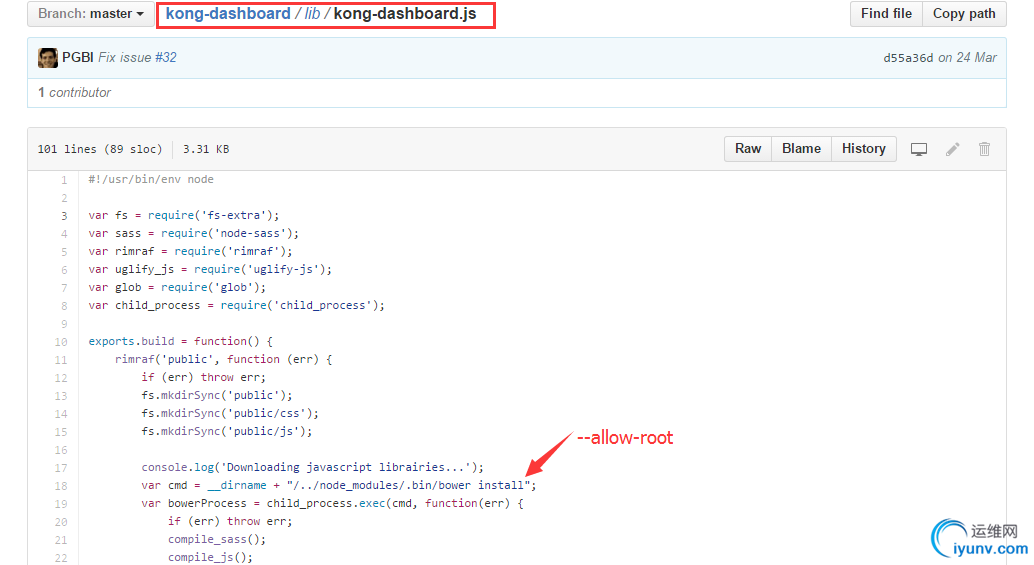The height and width of the screenshot is (565, 1034).
Task: Click the require('uglify-js') code line
Action: pyautogui.click(x=210, y=269)
